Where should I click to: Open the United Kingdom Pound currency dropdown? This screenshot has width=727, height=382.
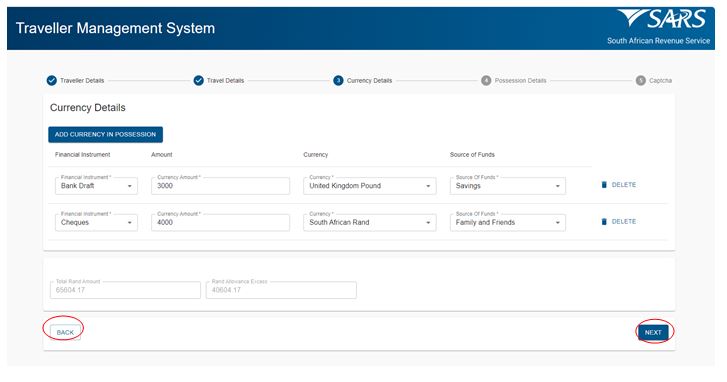pos(370,185)
